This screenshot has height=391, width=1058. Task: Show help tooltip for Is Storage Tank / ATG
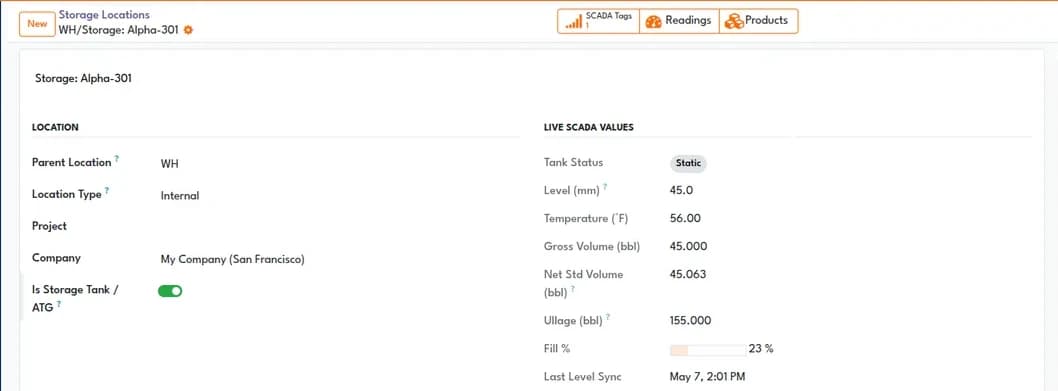[x=59, y=305]
